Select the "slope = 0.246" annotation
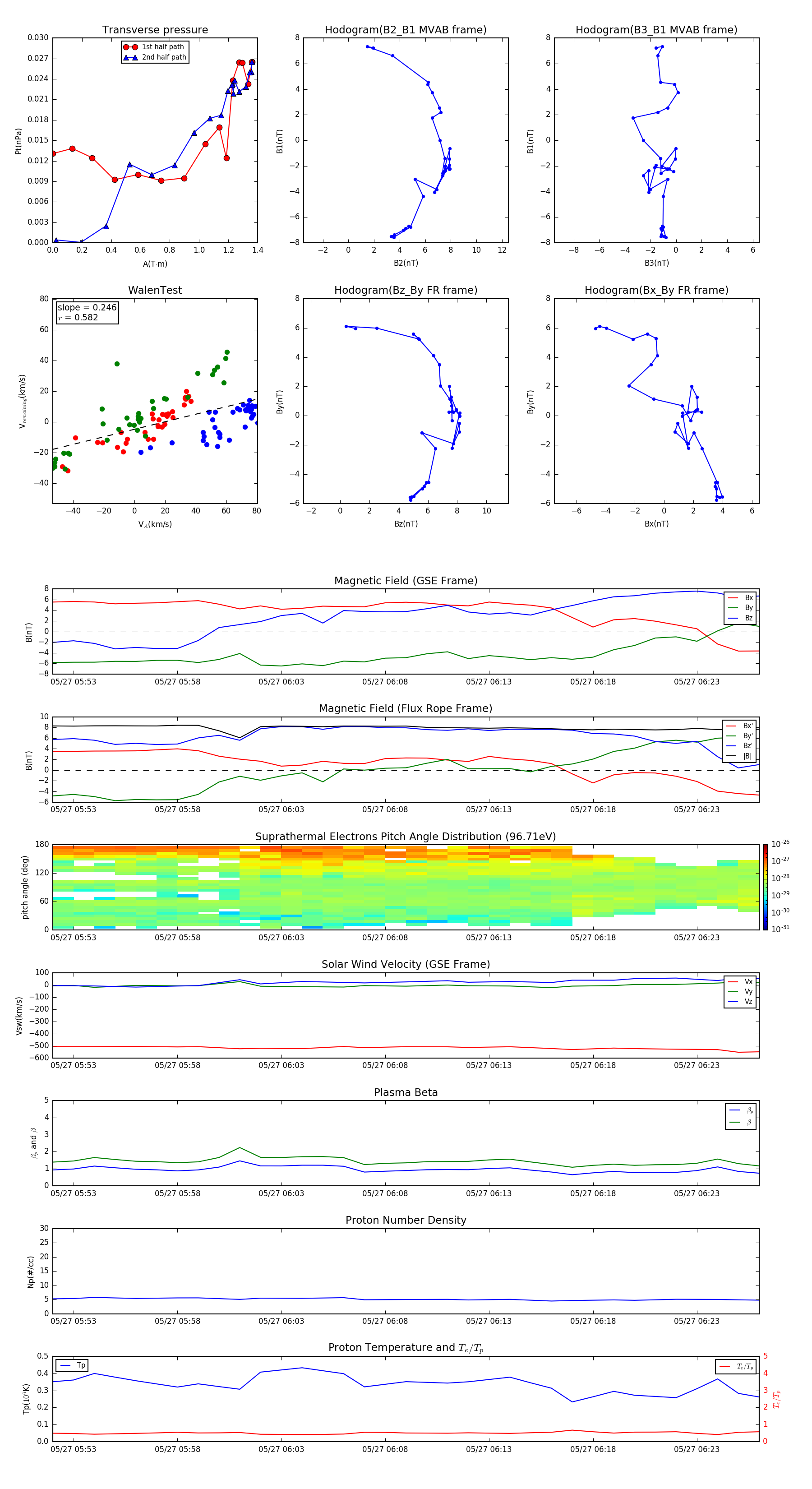Screen dimensions: 812x1489 (87, 308)
